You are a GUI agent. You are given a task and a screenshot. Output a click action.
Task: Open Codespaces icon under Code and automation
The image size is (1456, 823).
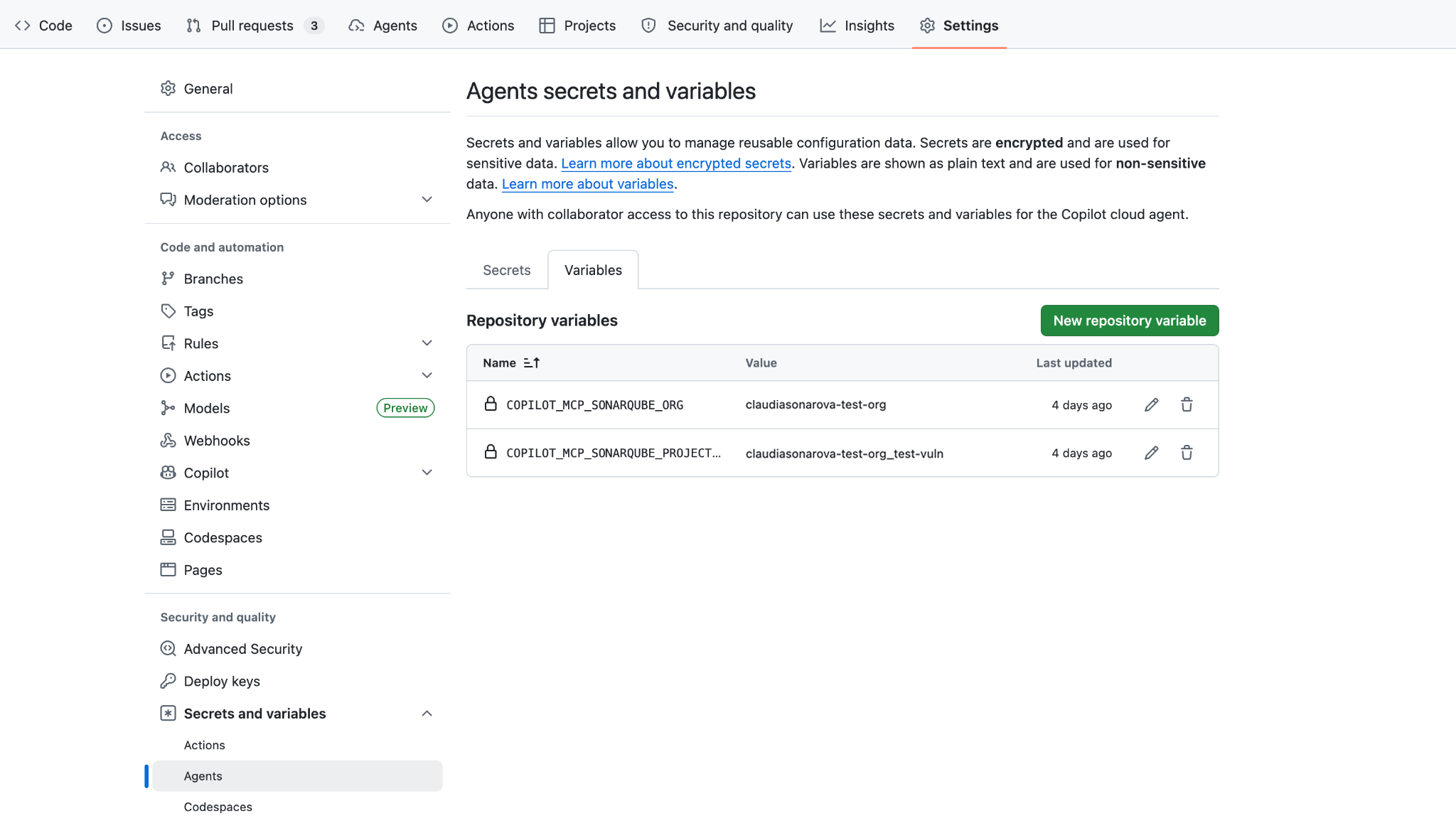pyautogui.click(x=168, y=538)
